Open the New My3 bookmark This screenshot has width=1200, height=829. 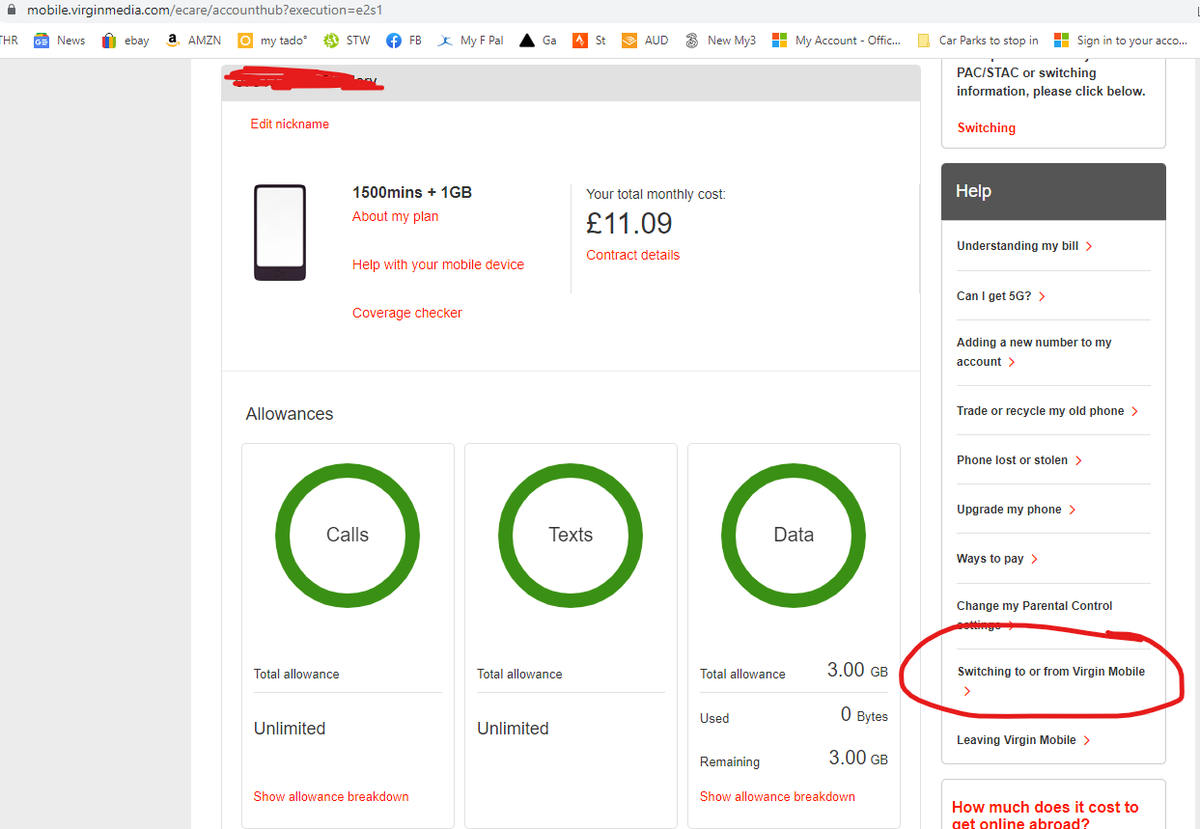click(720, 41)
